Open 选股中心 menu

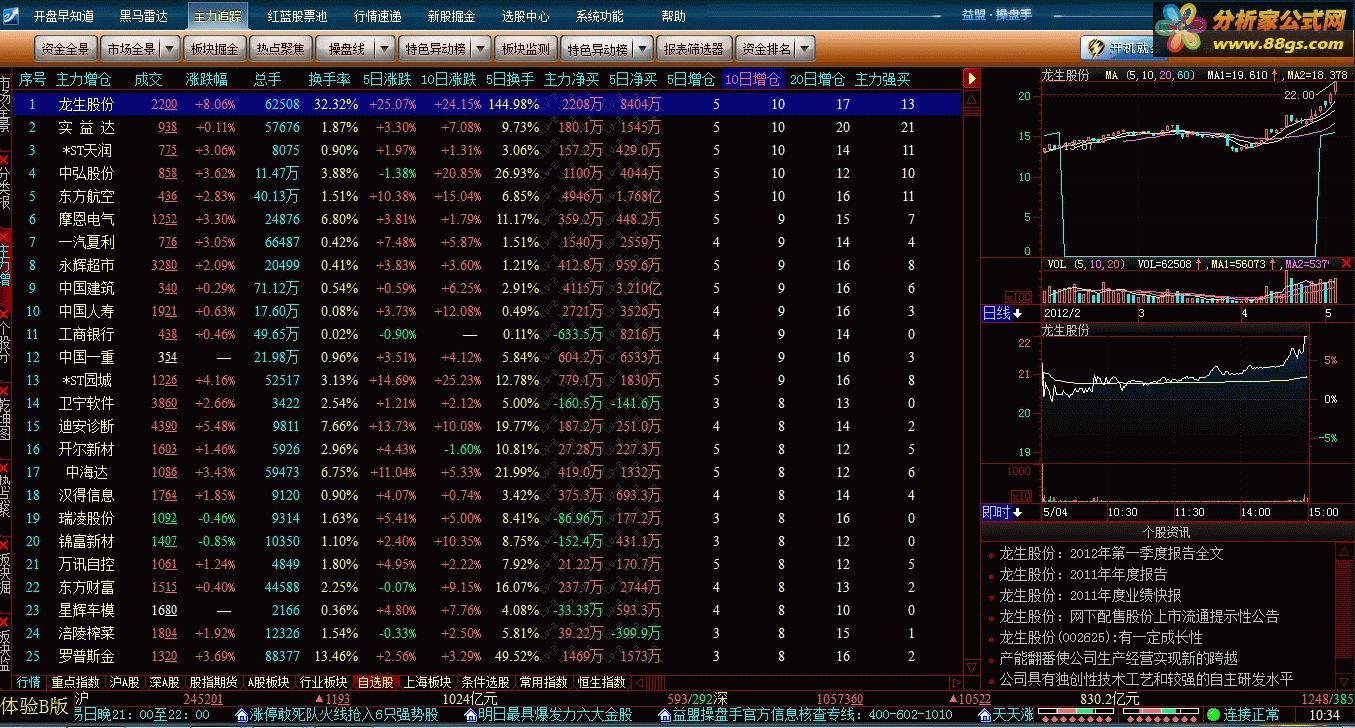(x=526, y=16)
